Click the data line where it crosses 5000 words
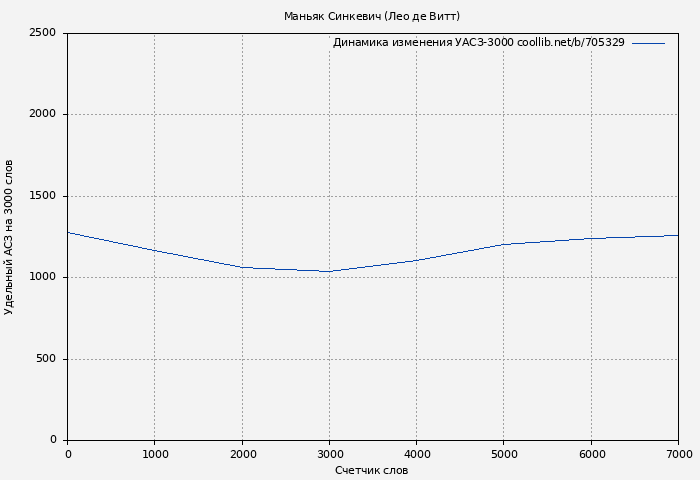 point(503,244)
